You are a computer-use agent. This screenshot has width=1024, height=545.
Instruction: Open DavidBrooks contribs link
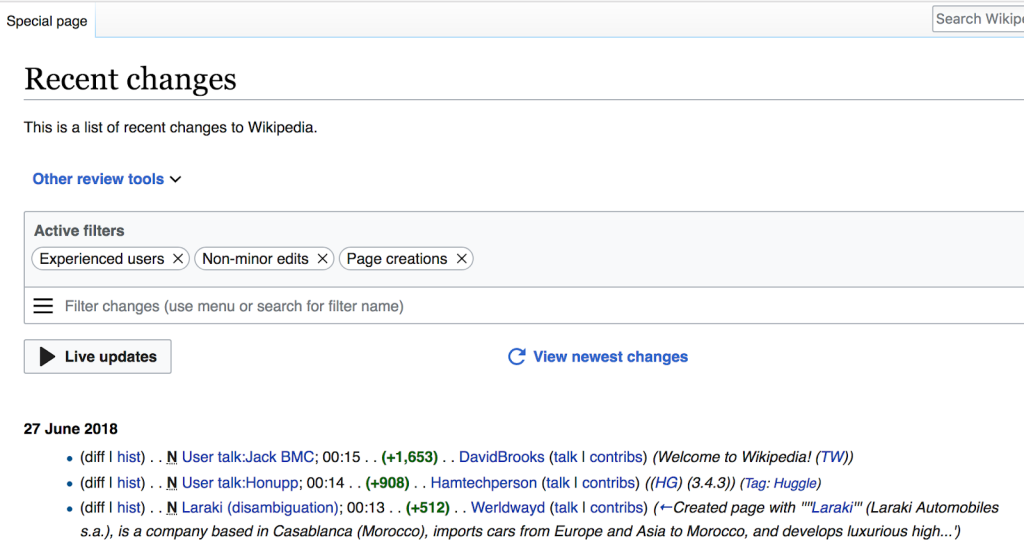coord(616,457)
